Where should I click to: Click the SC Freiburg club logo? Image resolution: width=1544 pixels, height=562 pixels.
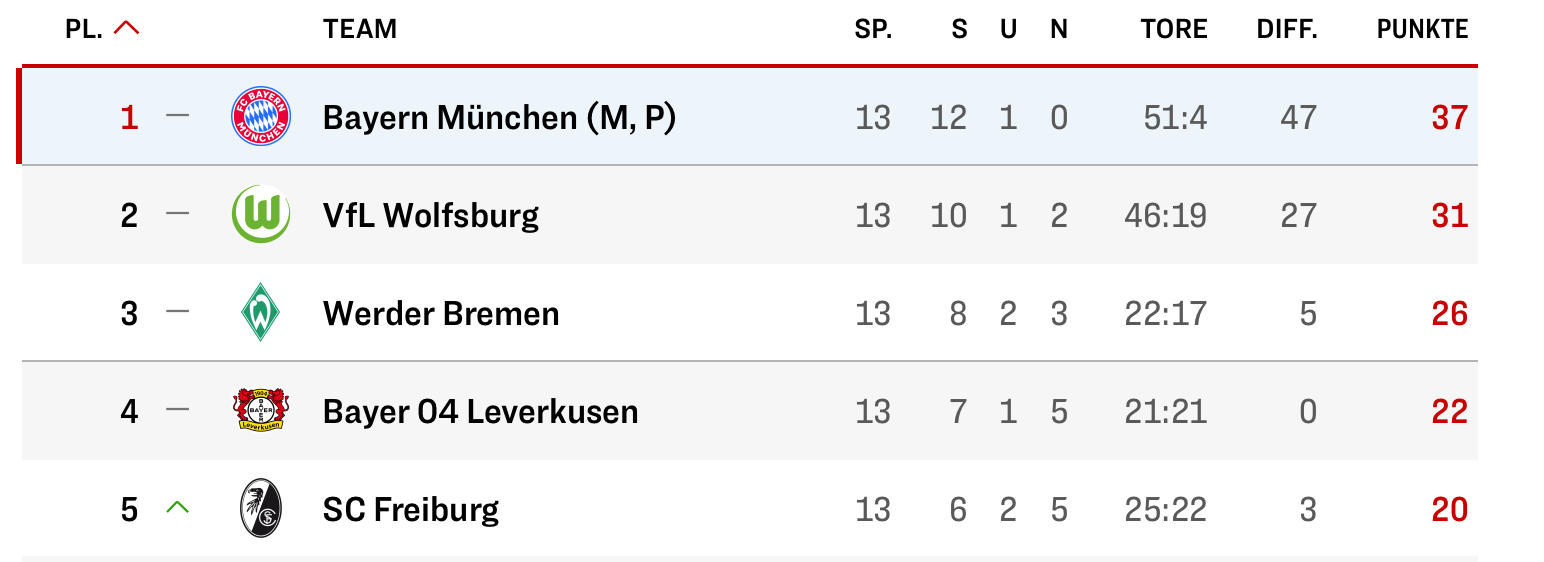[x=261, y=509]
